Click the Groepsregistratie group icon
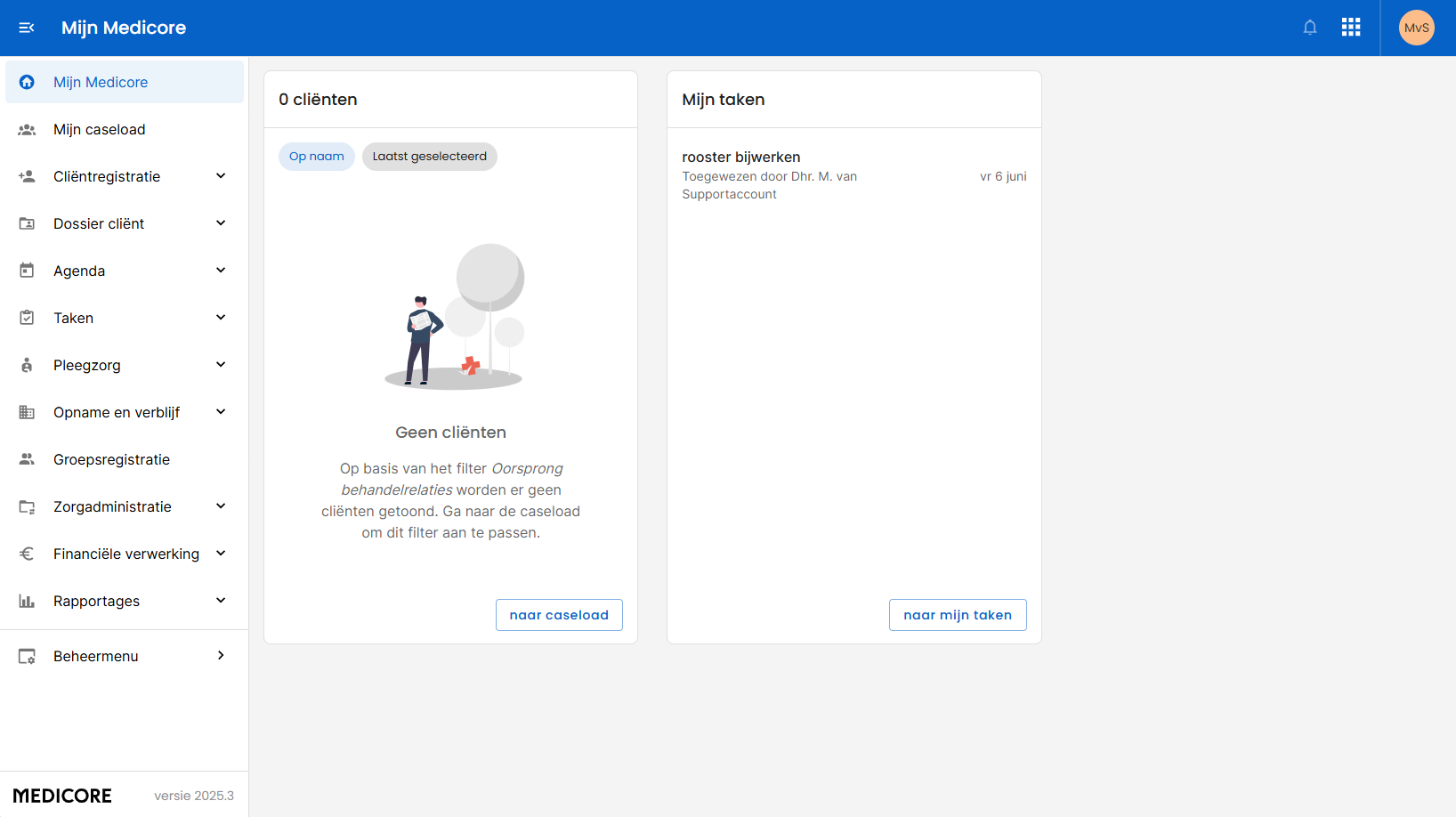Image resolution: width=1456 pixels, height=817 pixels. point(27,459)
